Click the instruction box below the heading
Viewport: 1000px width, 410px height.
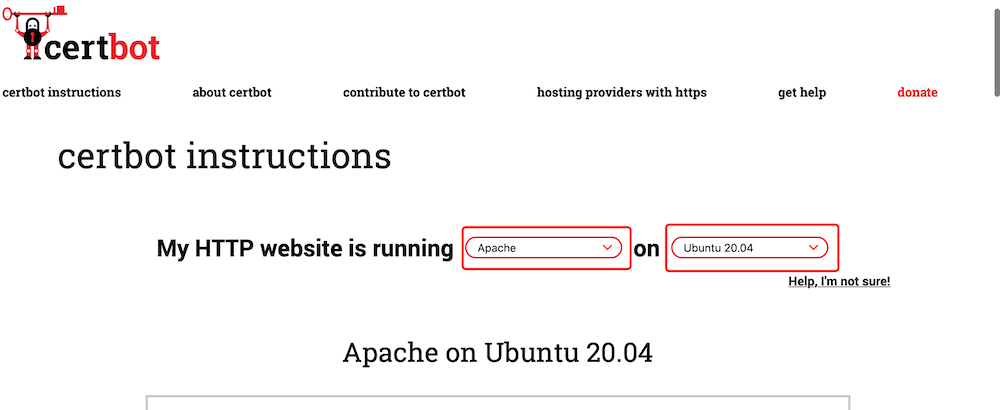point(498,402)
